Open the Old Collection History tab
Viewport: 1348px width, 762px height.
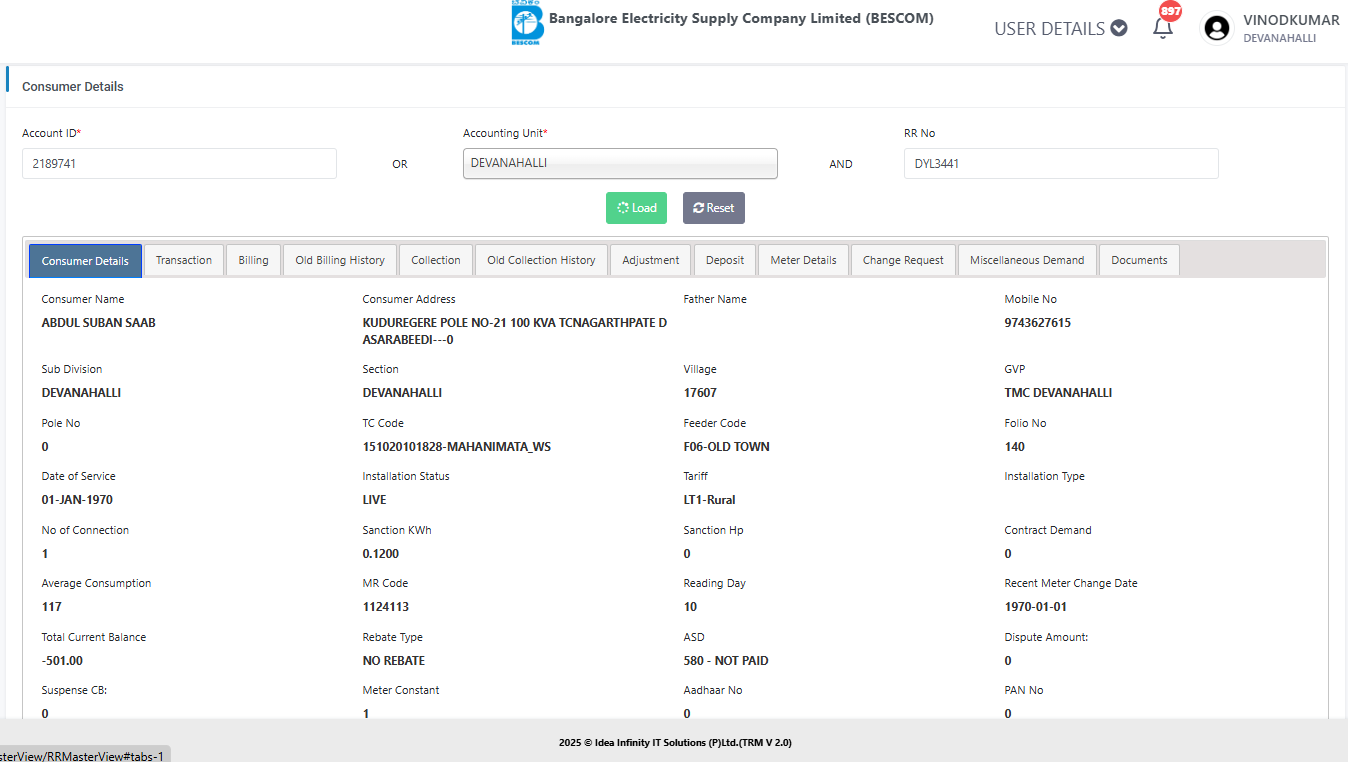coord(541,260)
